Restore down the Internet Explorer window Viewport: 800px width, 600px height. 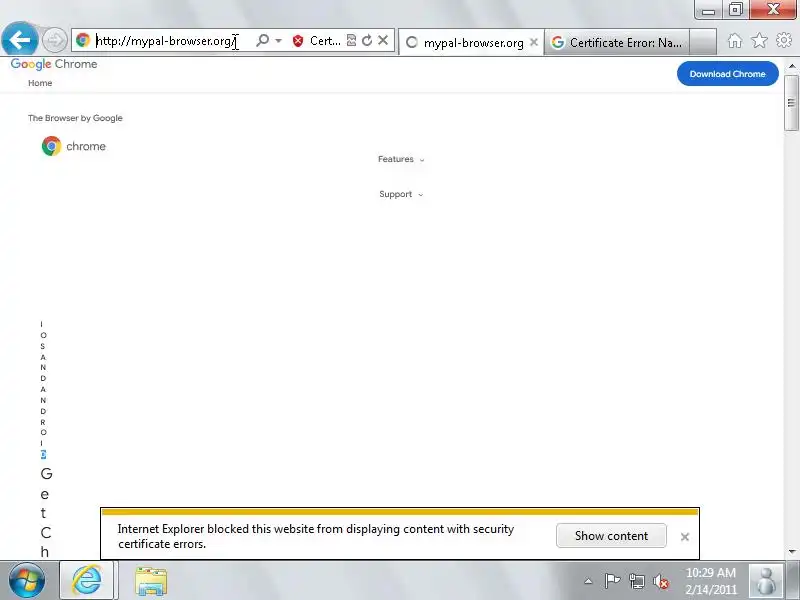735,10
